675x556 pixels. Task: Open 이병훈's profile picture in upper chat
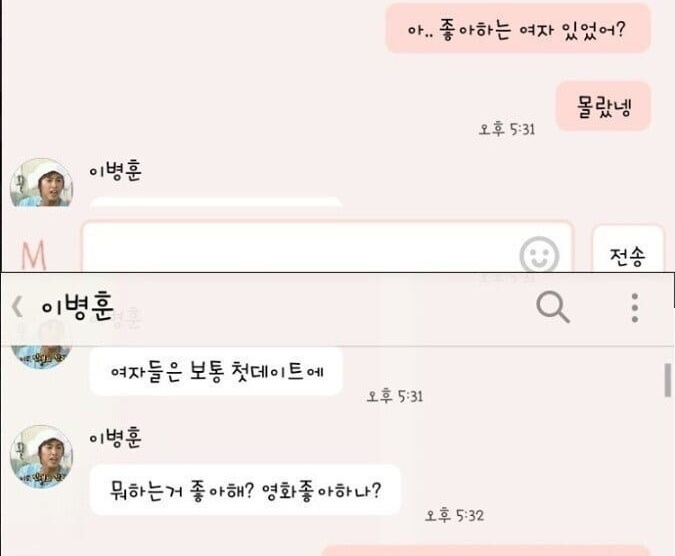[x=41, y=183]
